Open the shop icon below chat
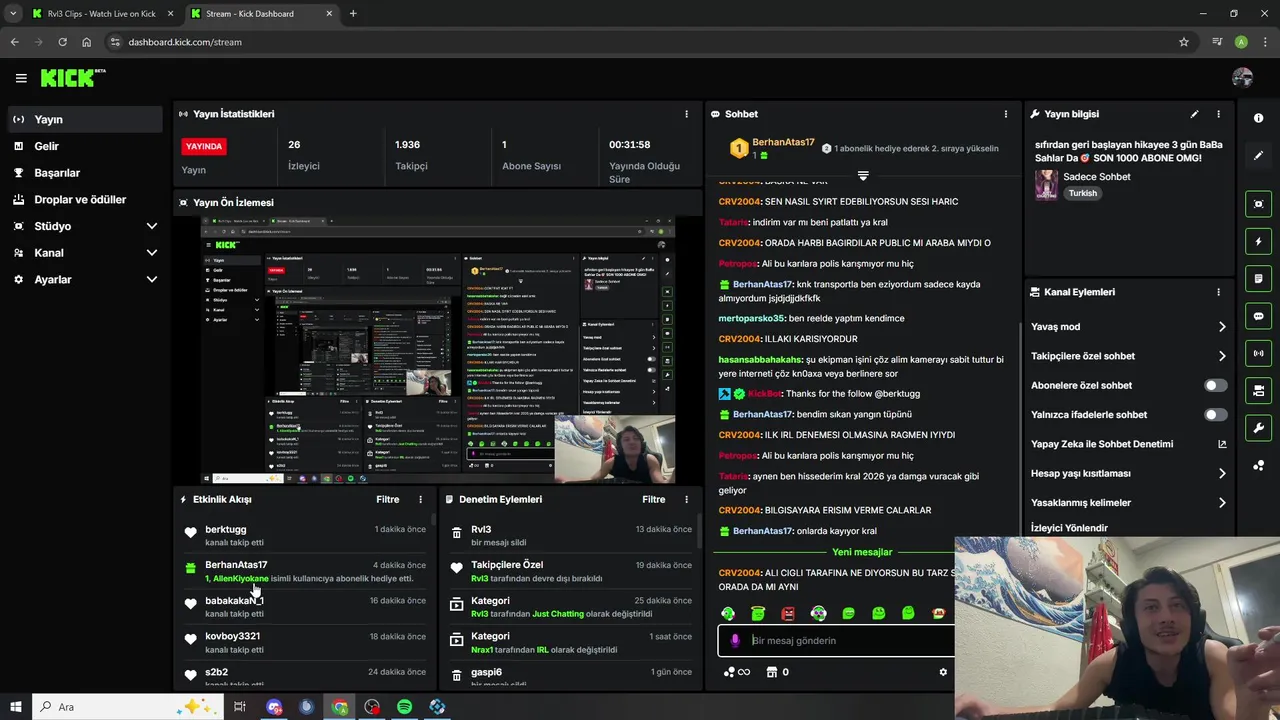Image resolution: width=1280 pixels, height=720 pixels. click(771, 672)
